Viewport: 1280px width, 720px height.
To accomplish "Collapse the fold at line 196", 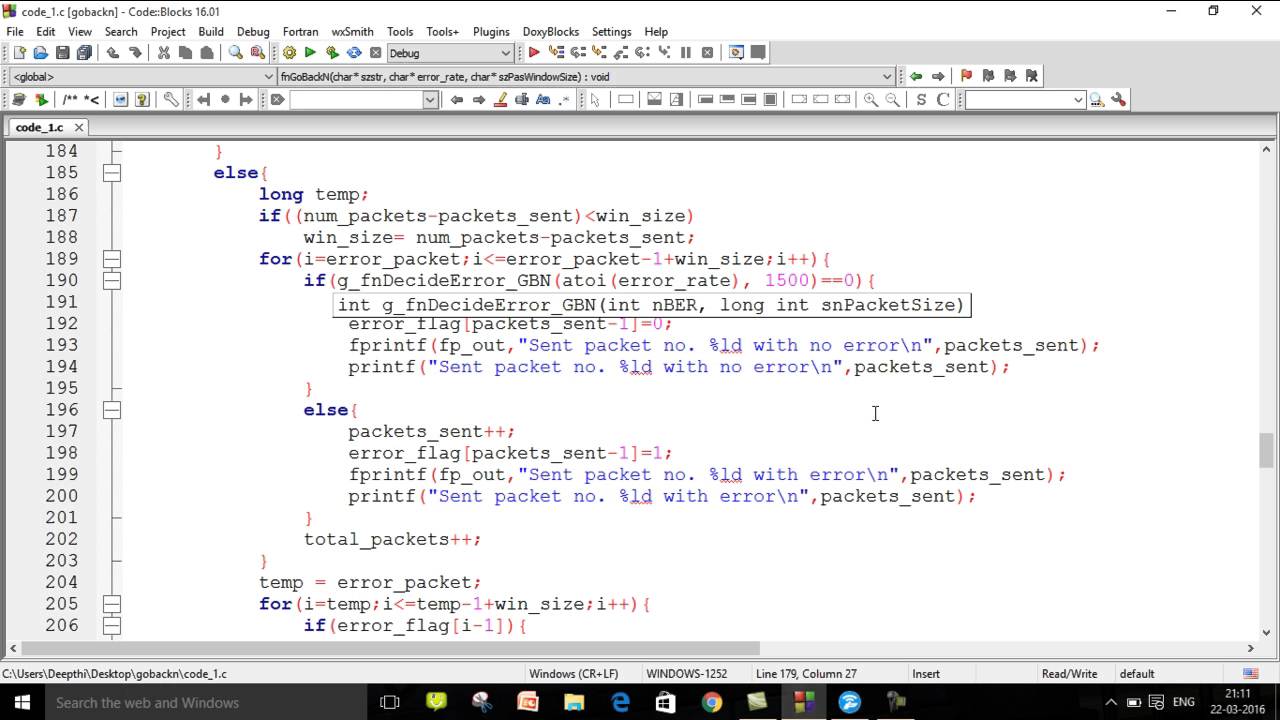I will click(112, 410).
